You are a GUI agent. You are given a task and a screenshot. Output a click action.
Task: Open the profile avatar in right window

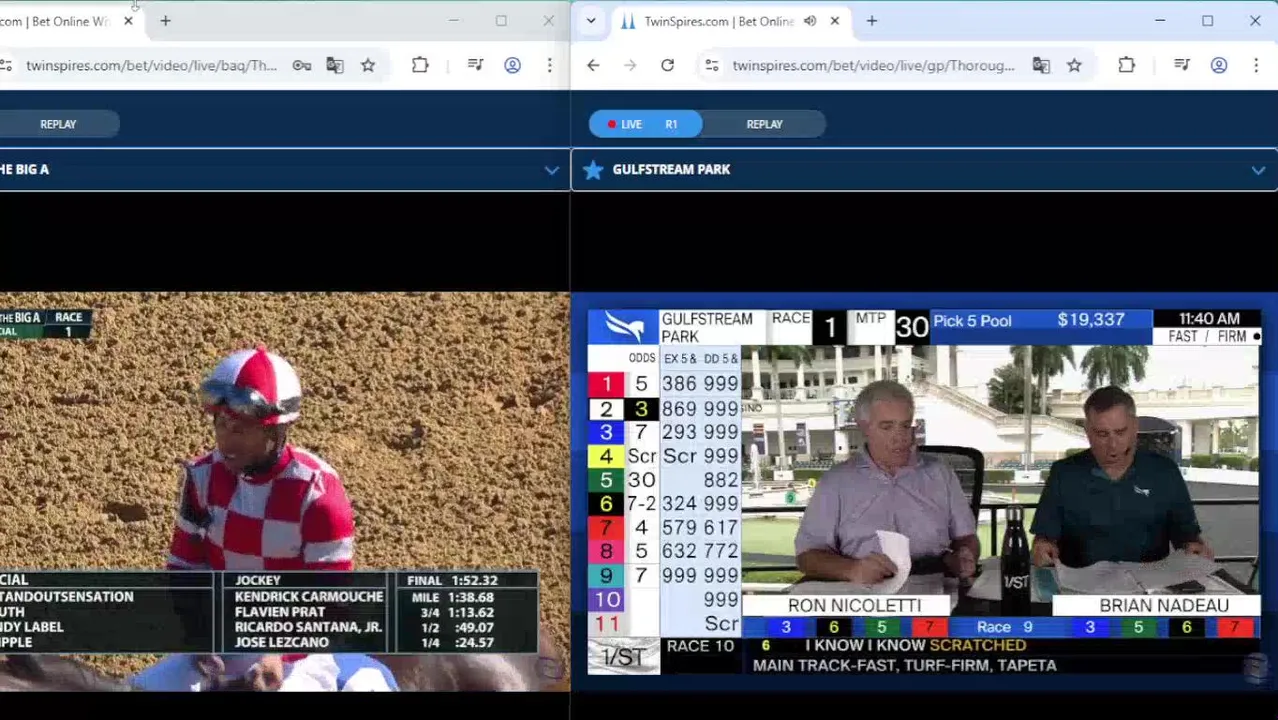point(1218,65)
